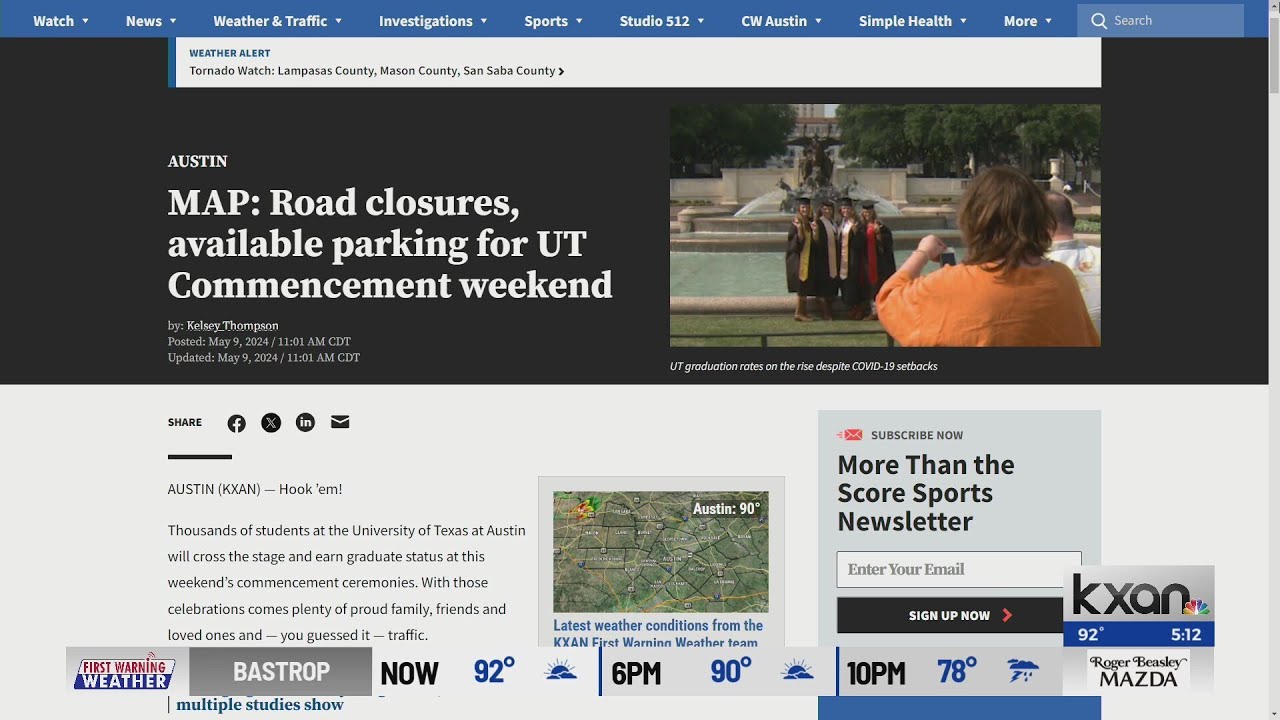Expand the Studio 512 dropdown arrow

pyautogui.click(x=701, y=21)
